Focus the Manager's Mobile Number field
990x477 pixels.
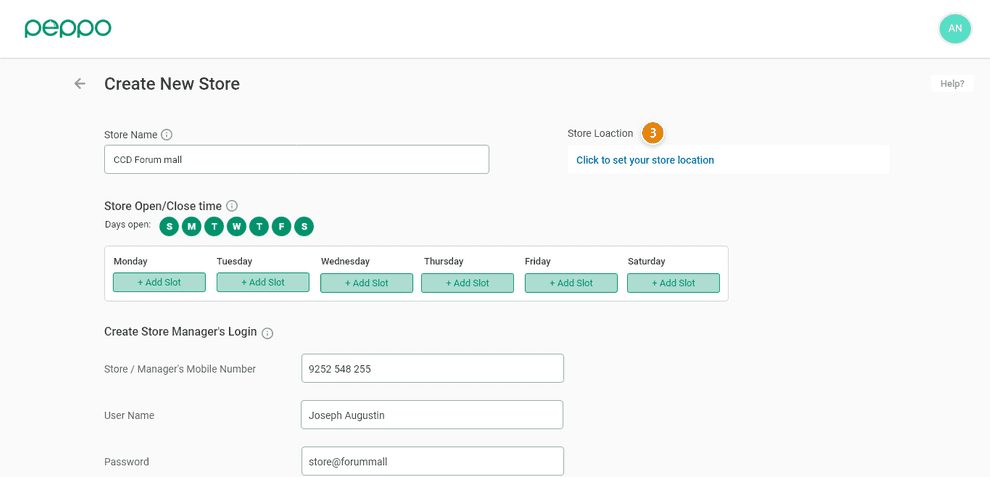[432, 368]
